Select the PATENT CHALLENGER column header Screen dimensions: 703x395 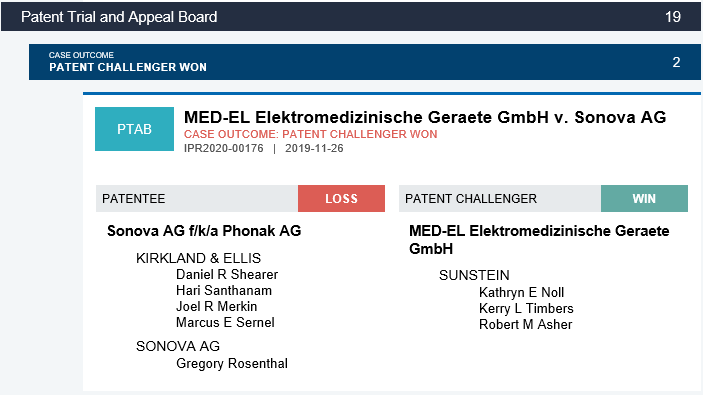[x=500, y=198]
